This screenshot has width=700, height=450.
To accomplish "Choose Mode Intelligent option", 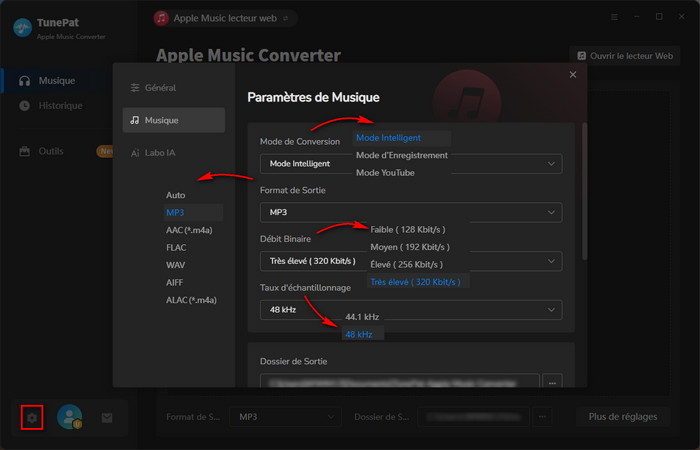I will click(402, 138).
